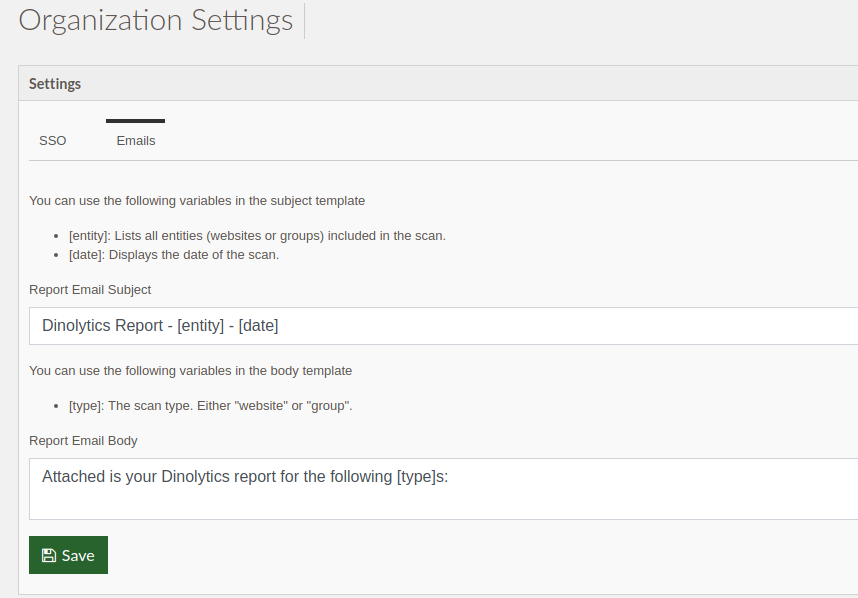Click the subject template variables hint text
Viewport: 858px width, 598px height.
[197, 201]
